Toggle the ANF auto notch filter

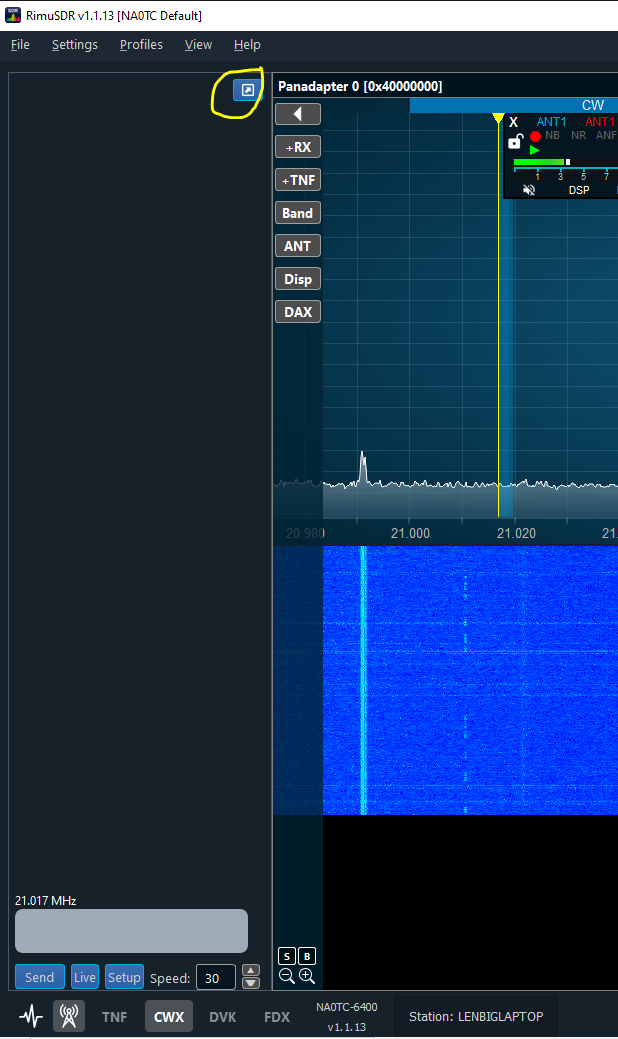coord(606,135)
